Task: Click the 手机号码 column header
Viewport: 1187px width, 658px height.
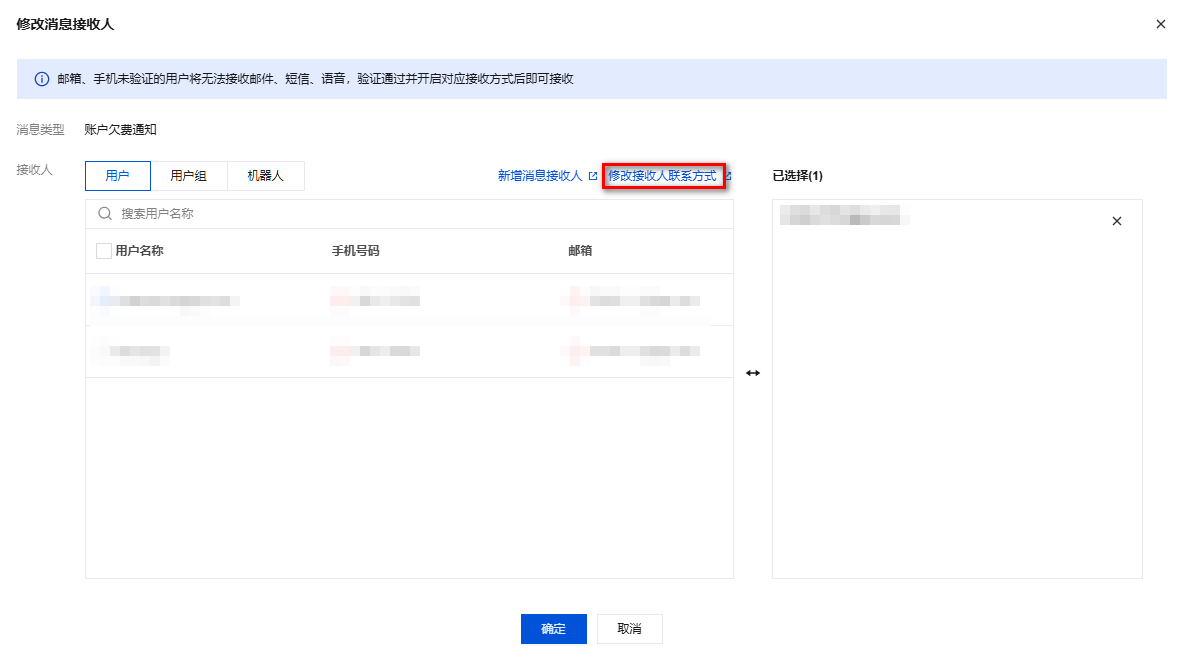Action: click(356, 251)
